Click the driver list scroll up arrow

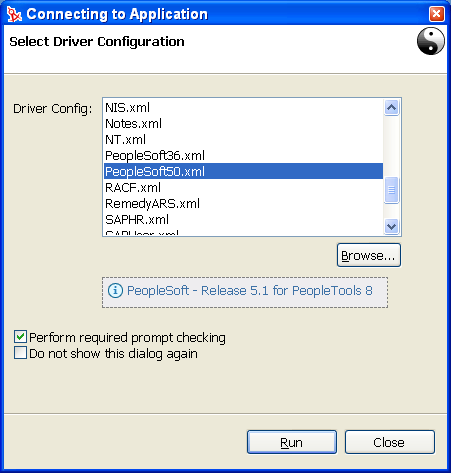(392, 108)
